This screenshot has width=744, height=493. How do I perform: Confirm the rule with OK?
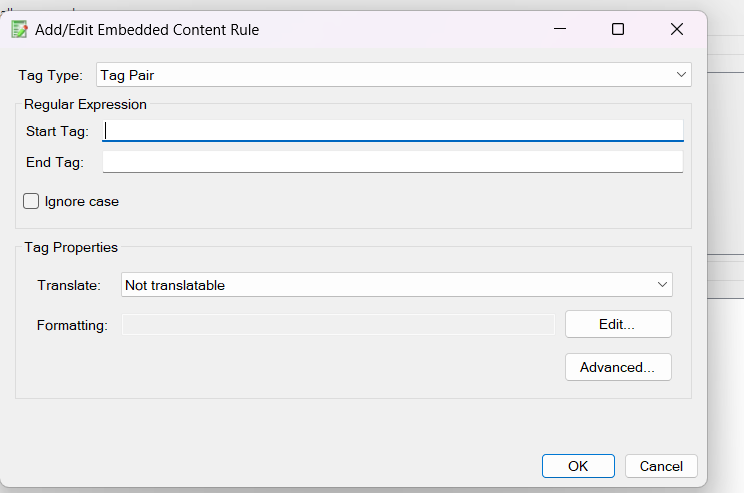(x=578, y=466)
